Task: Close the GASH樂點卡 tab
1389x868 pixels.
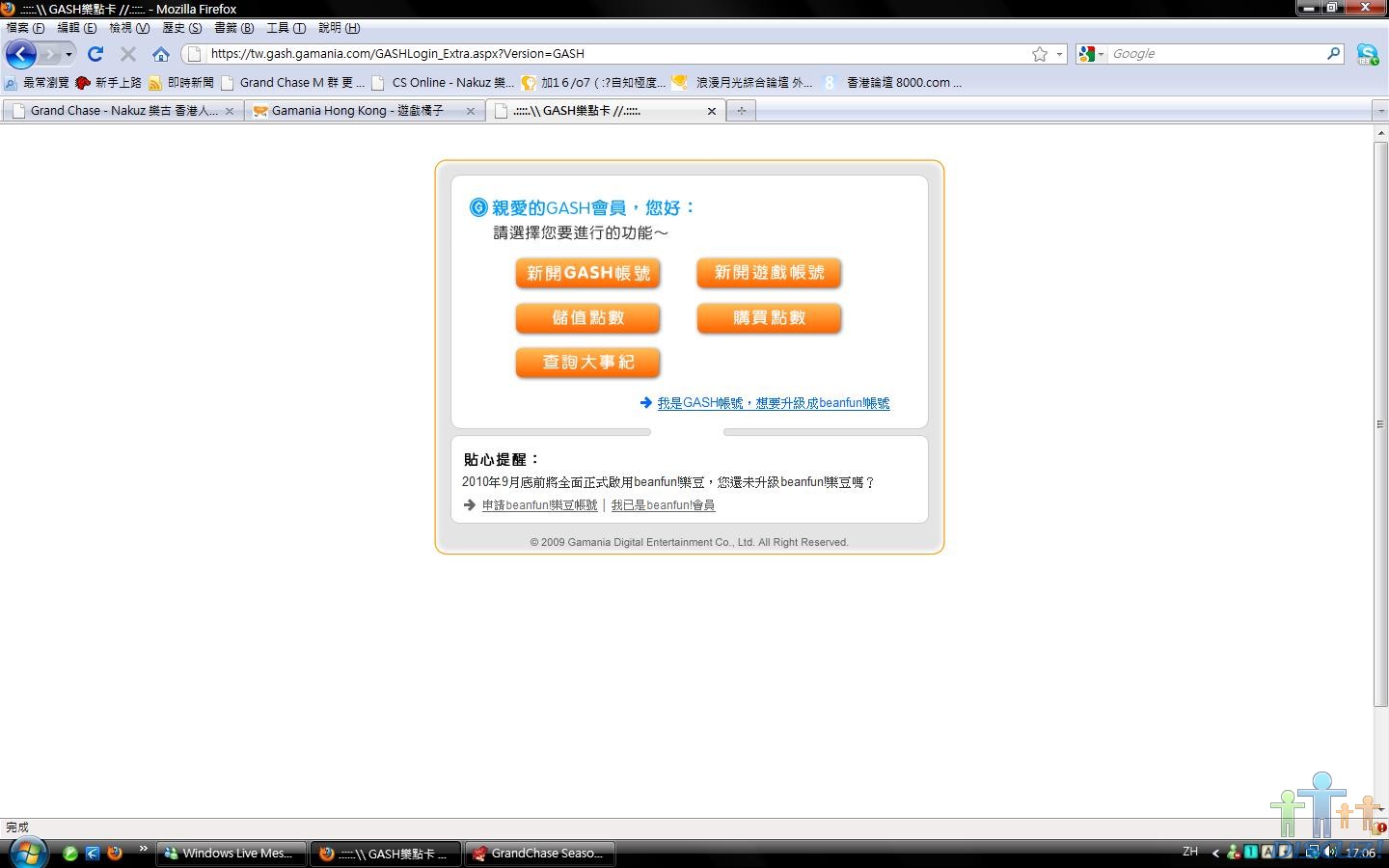Action: pyautogui.click(x=712, y=111)
